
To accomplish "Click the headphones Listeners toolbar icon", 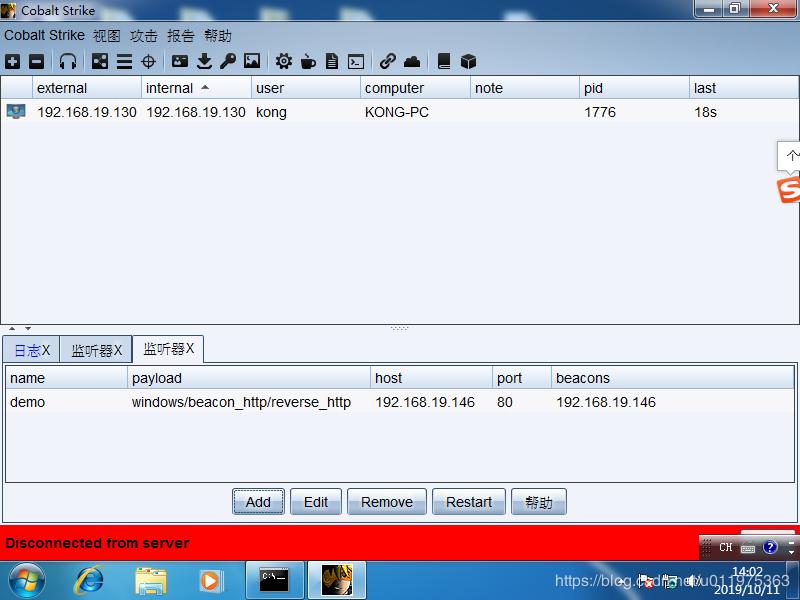I will [x=68, y=61].
